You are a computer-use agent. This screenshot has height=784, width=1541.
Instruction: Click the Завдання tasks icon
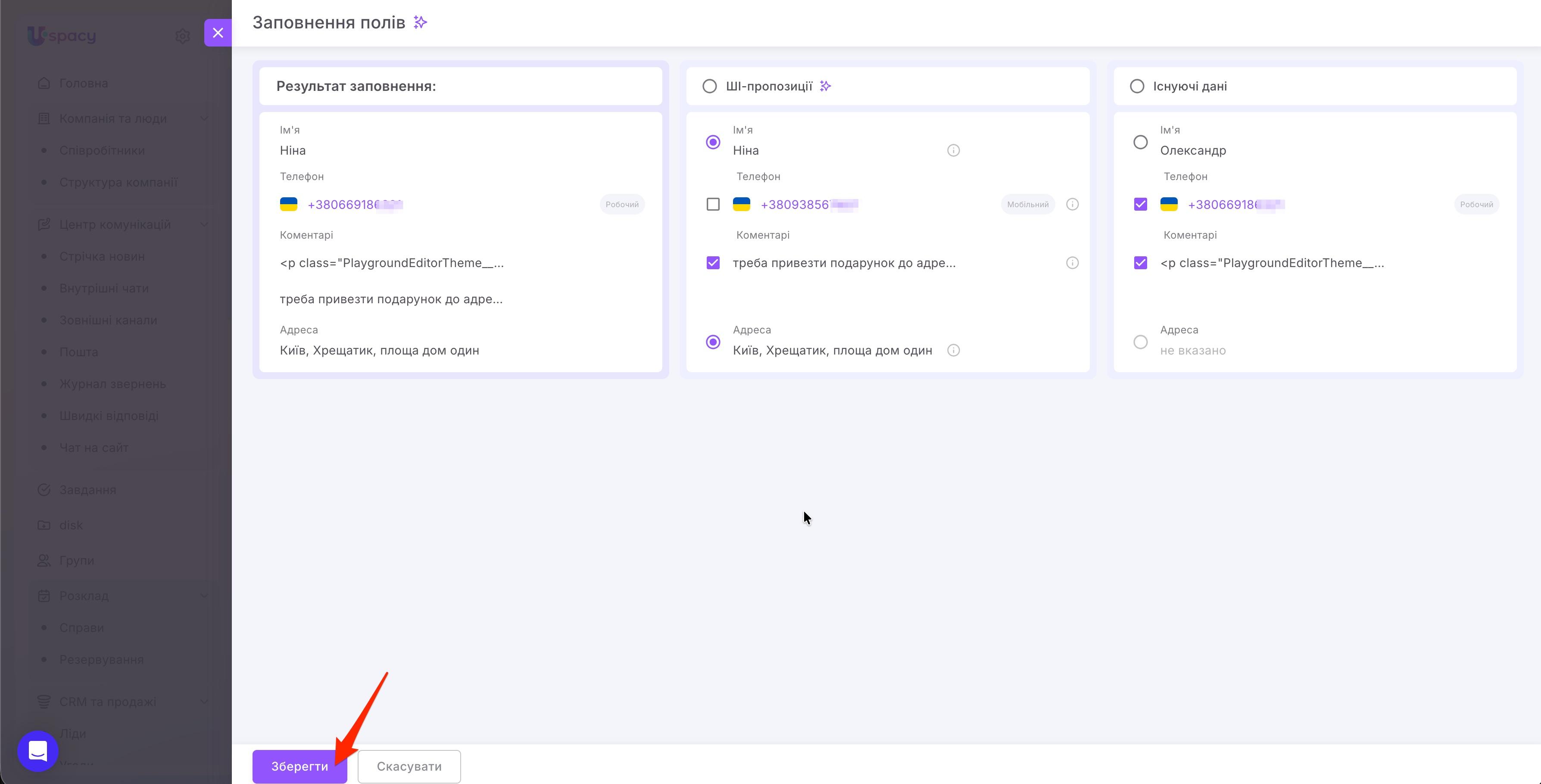(44, 490)
